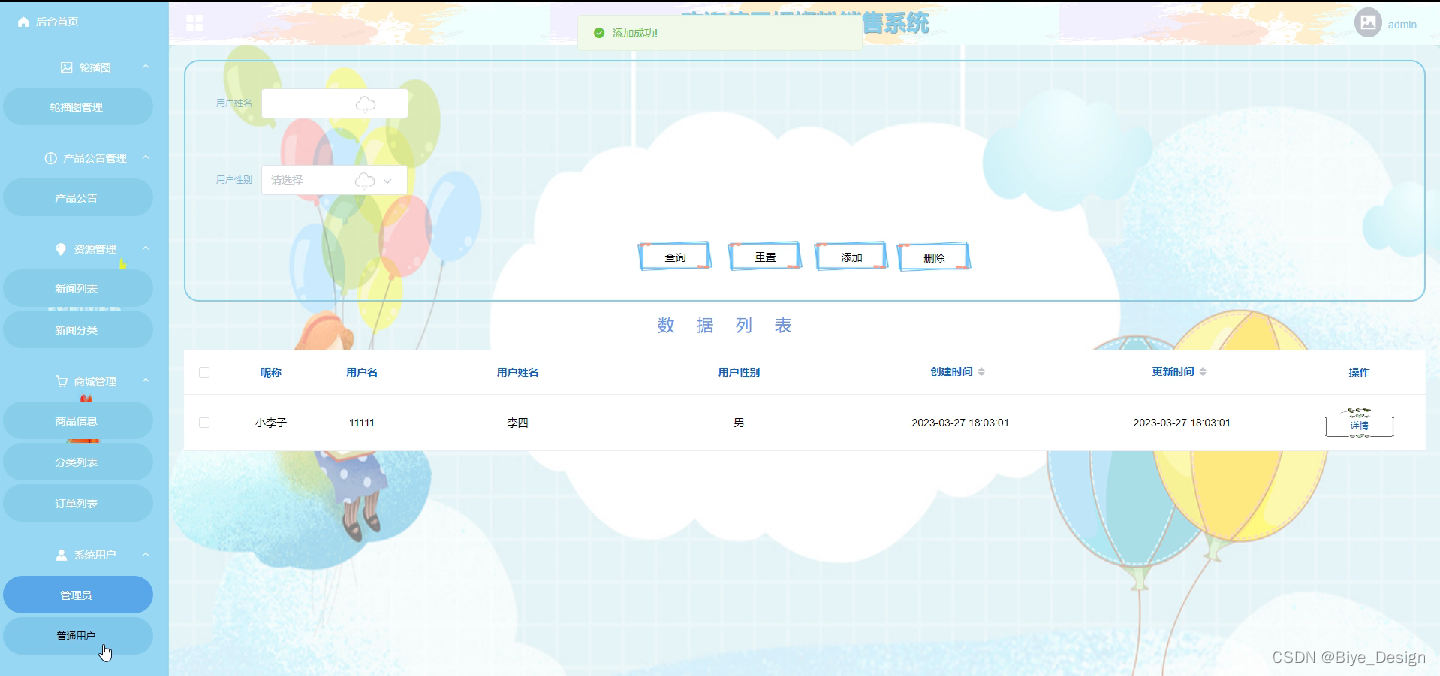Open the 用户性别 dropdown
1440x676 pixels.
coord(334,180)
